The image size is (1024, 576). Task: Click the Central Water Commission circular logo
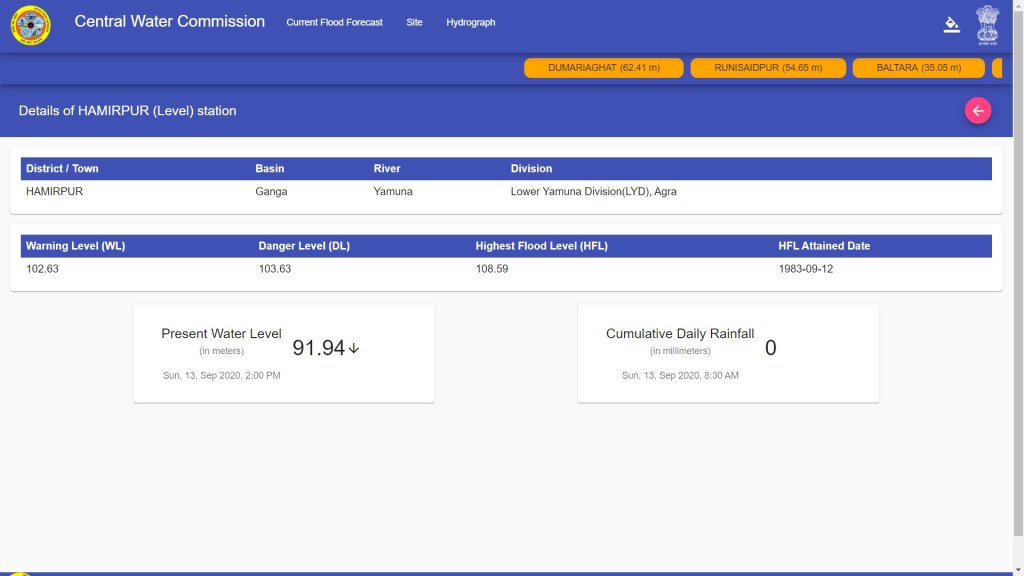click(30, 25)
